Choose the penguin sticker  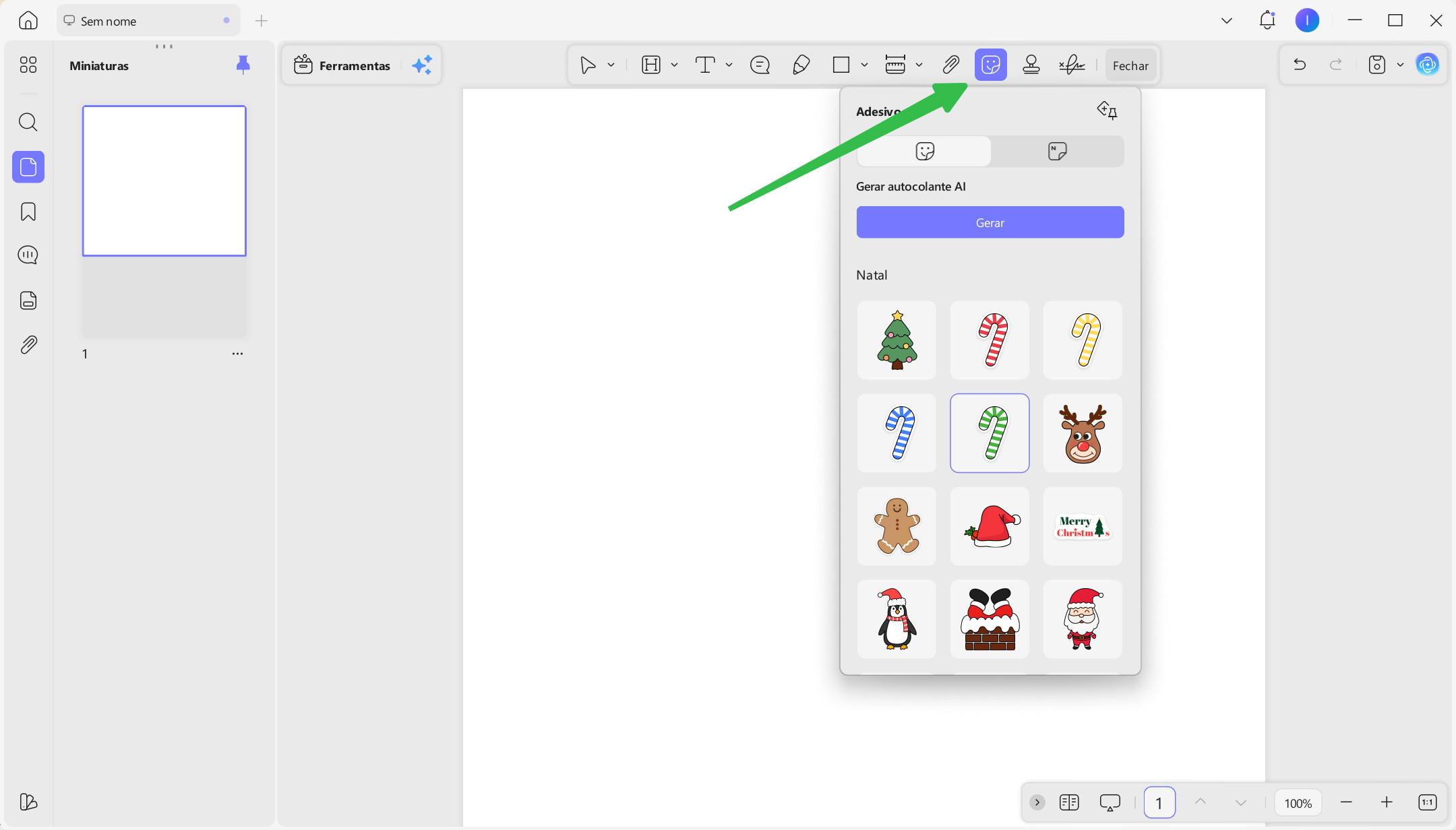tap(897, 619)
